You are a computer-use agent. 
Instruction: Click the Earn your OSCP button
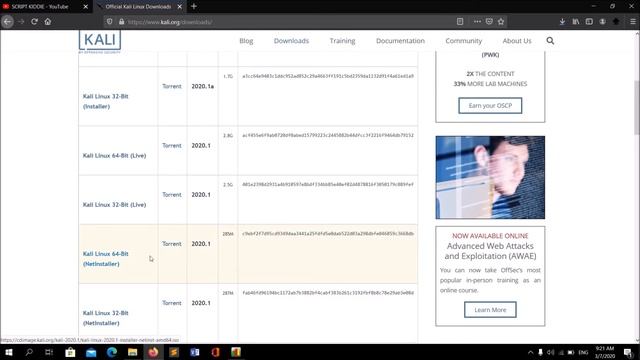(x=490, y=105)
